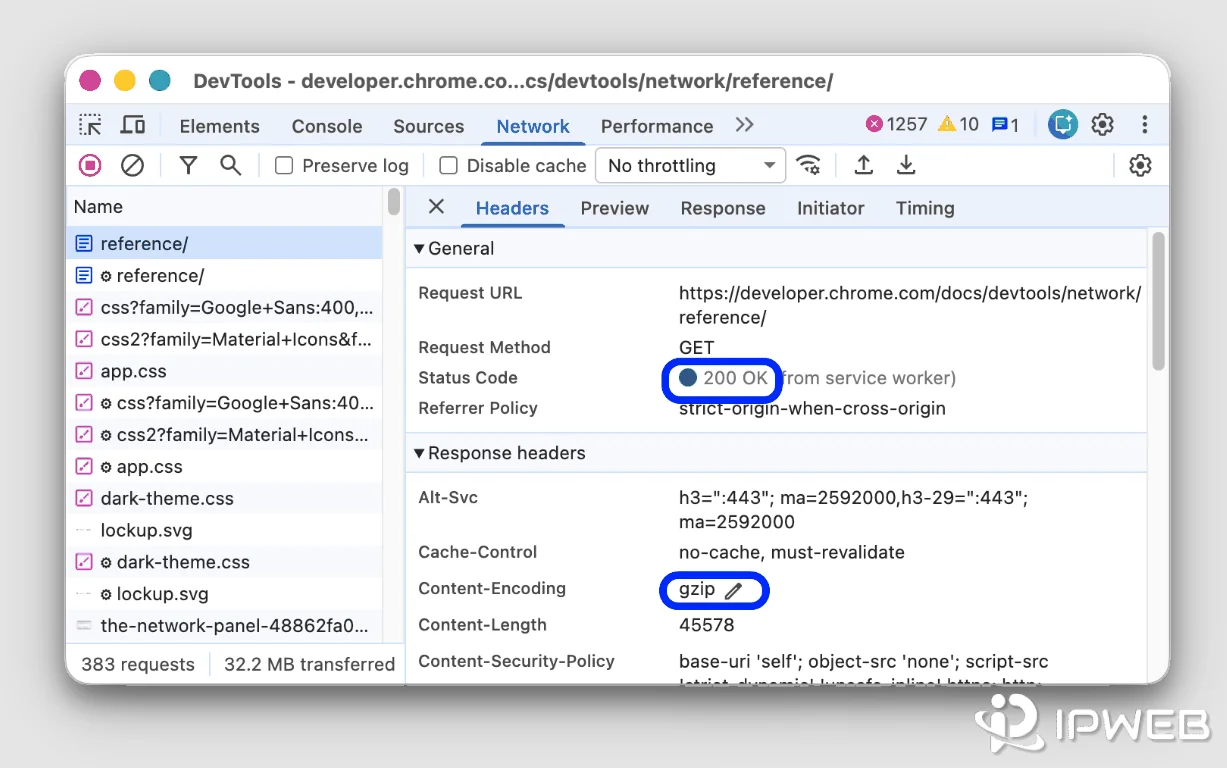Image resolution: width=1227 pixels, height=768 pixels.
Task: Select gear css2?family=Material+Icons request
Action: pyautogui.click(x=225, y=435)
